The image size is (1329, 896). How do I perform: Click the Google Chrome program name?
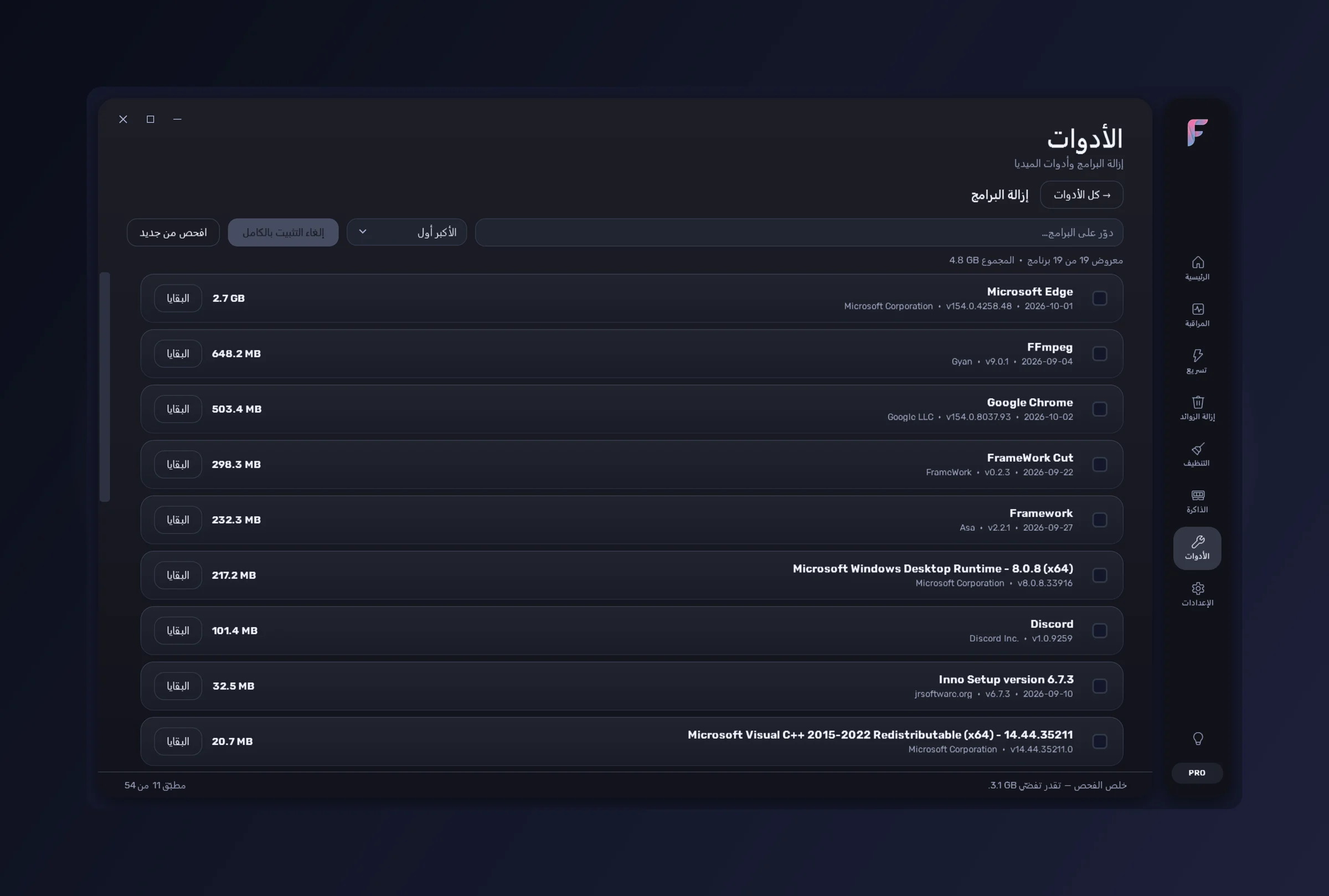(x=1029, y=402)
